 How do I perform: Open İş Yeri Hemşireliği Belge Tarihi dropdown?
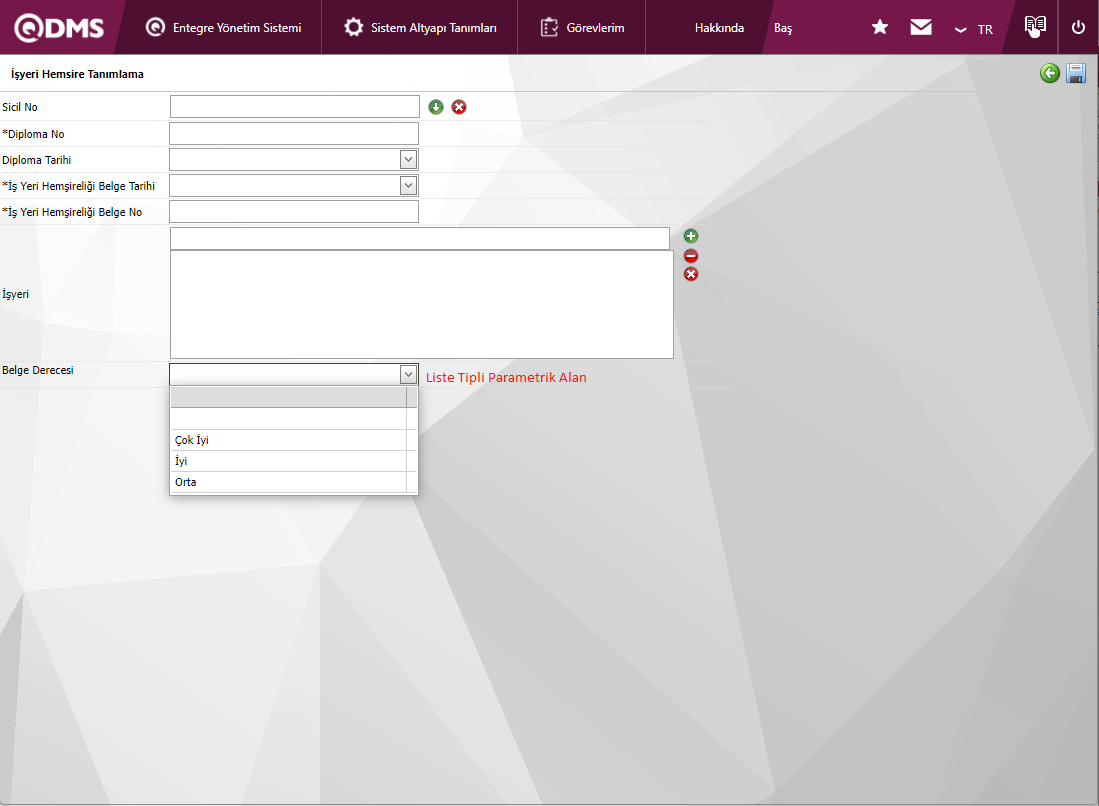(409, 186)
